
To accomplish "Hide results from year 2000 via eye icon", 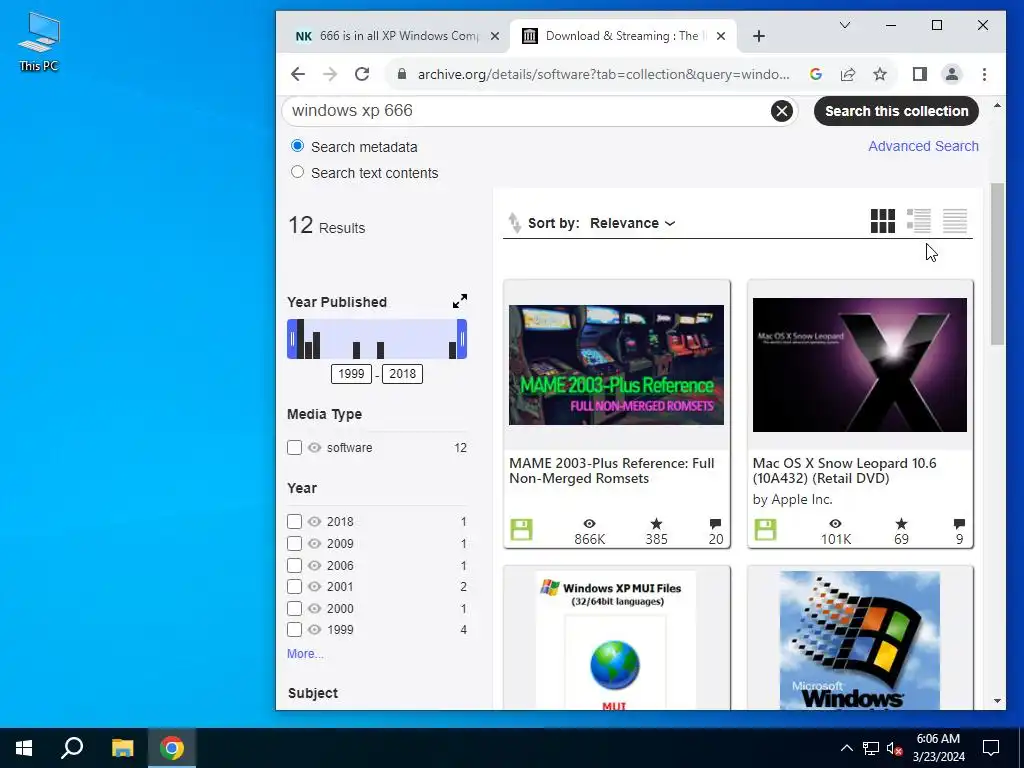I will click(x=315, y=608).
